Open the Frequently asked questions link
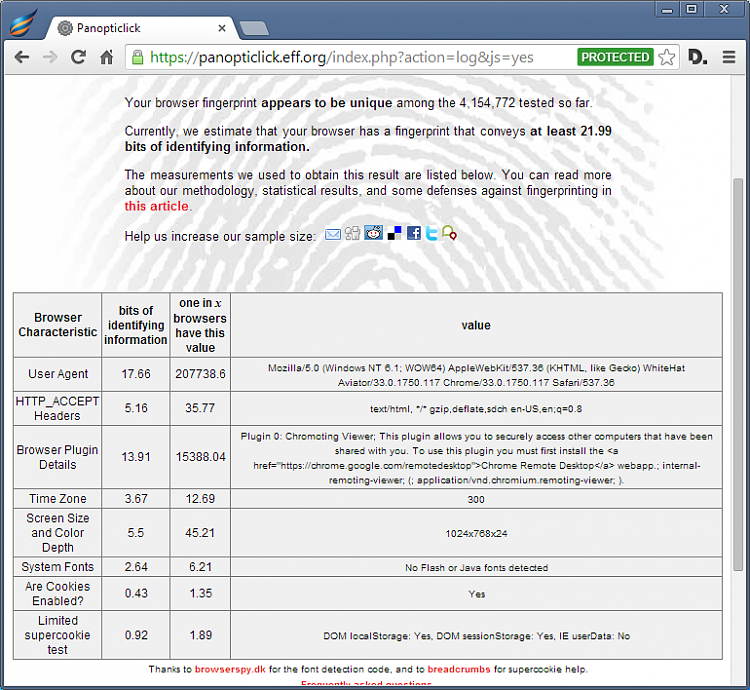The width and height of the screenshot is (750, 690). click(366, 684)
